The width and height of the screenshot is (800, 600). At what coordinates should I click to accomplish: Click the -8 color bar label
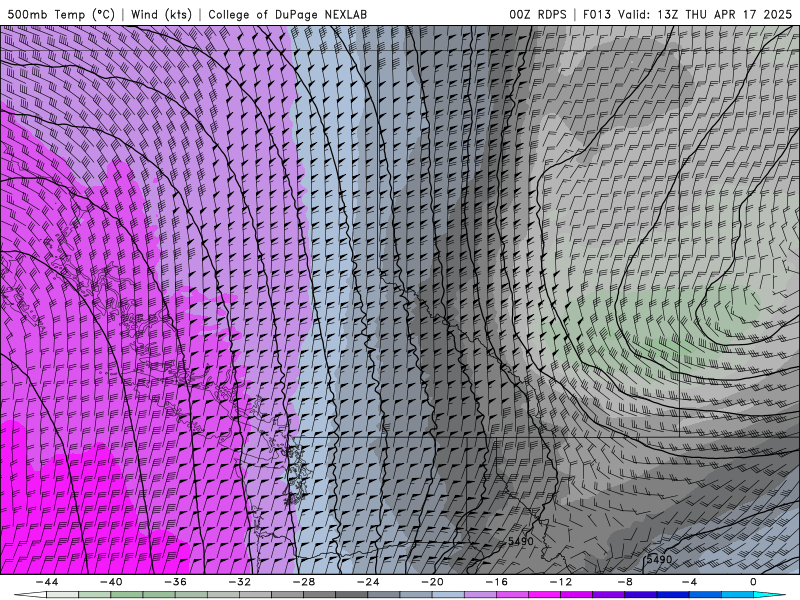[625, 582]
